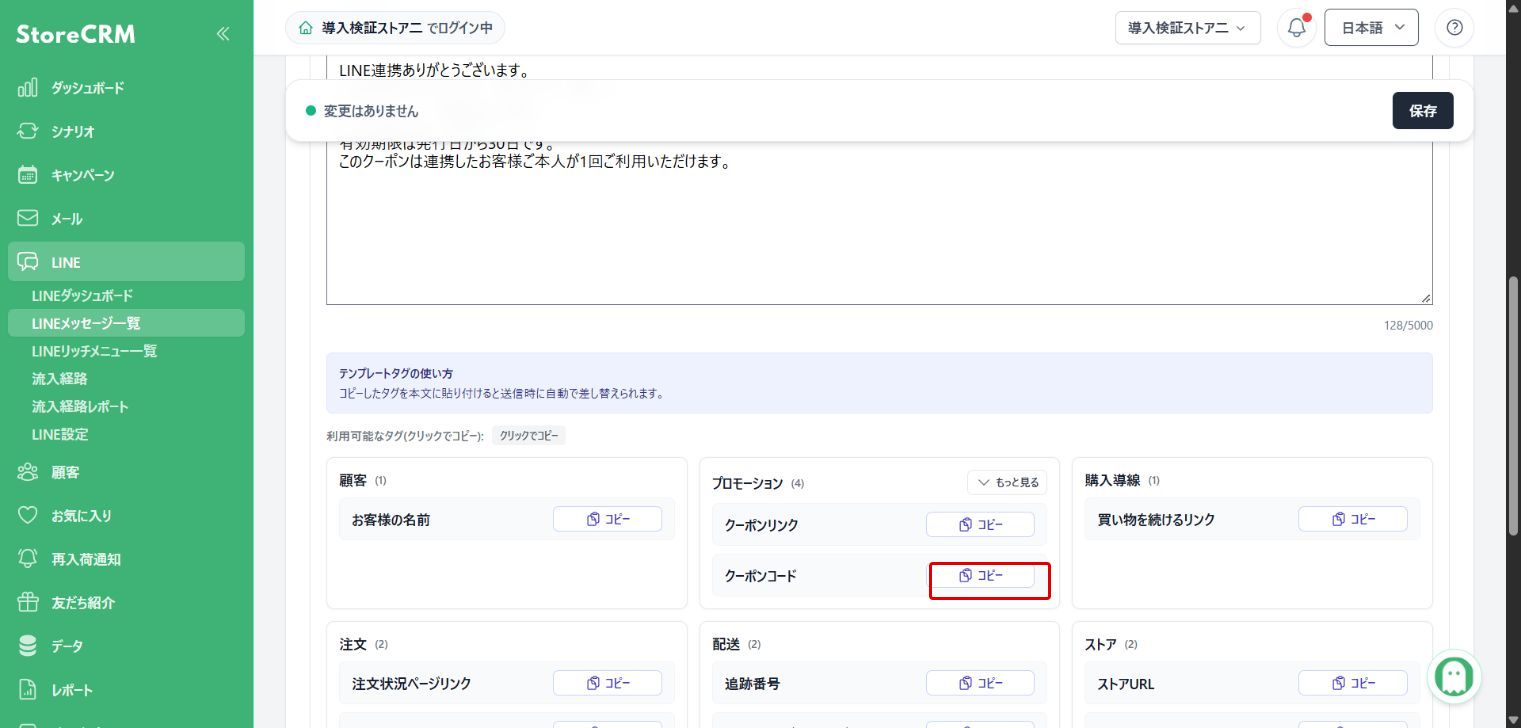
Task: Click the report document icon
Action: (x=28, y=690)
